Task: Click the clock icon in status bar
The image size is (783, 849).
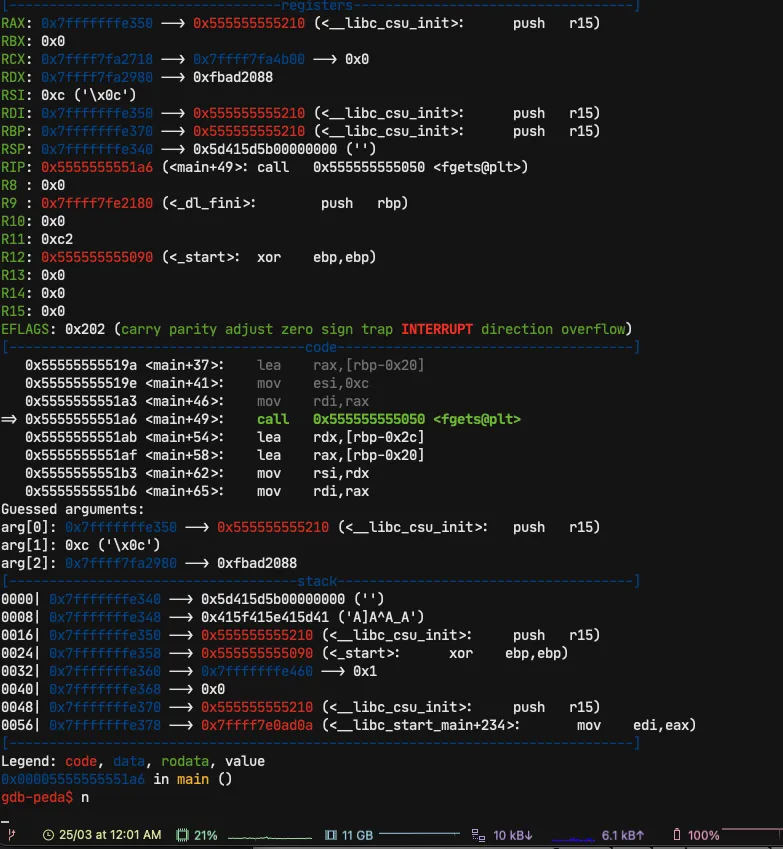Action: click(50, 834)
